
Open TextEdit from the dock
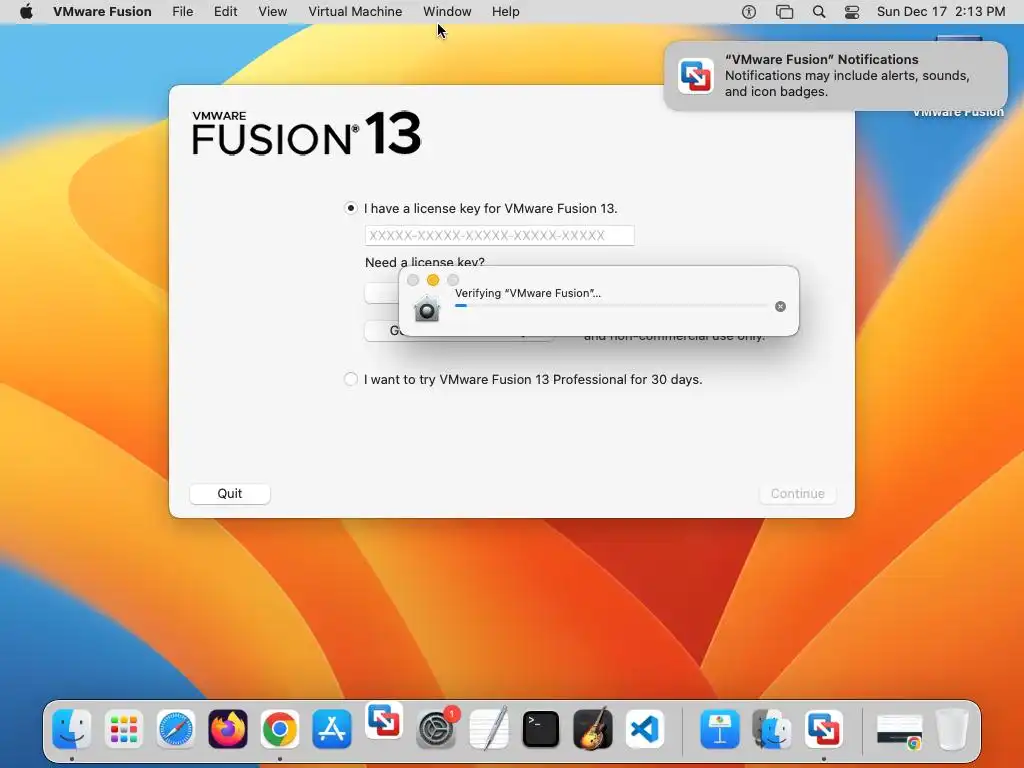[488, 729]
